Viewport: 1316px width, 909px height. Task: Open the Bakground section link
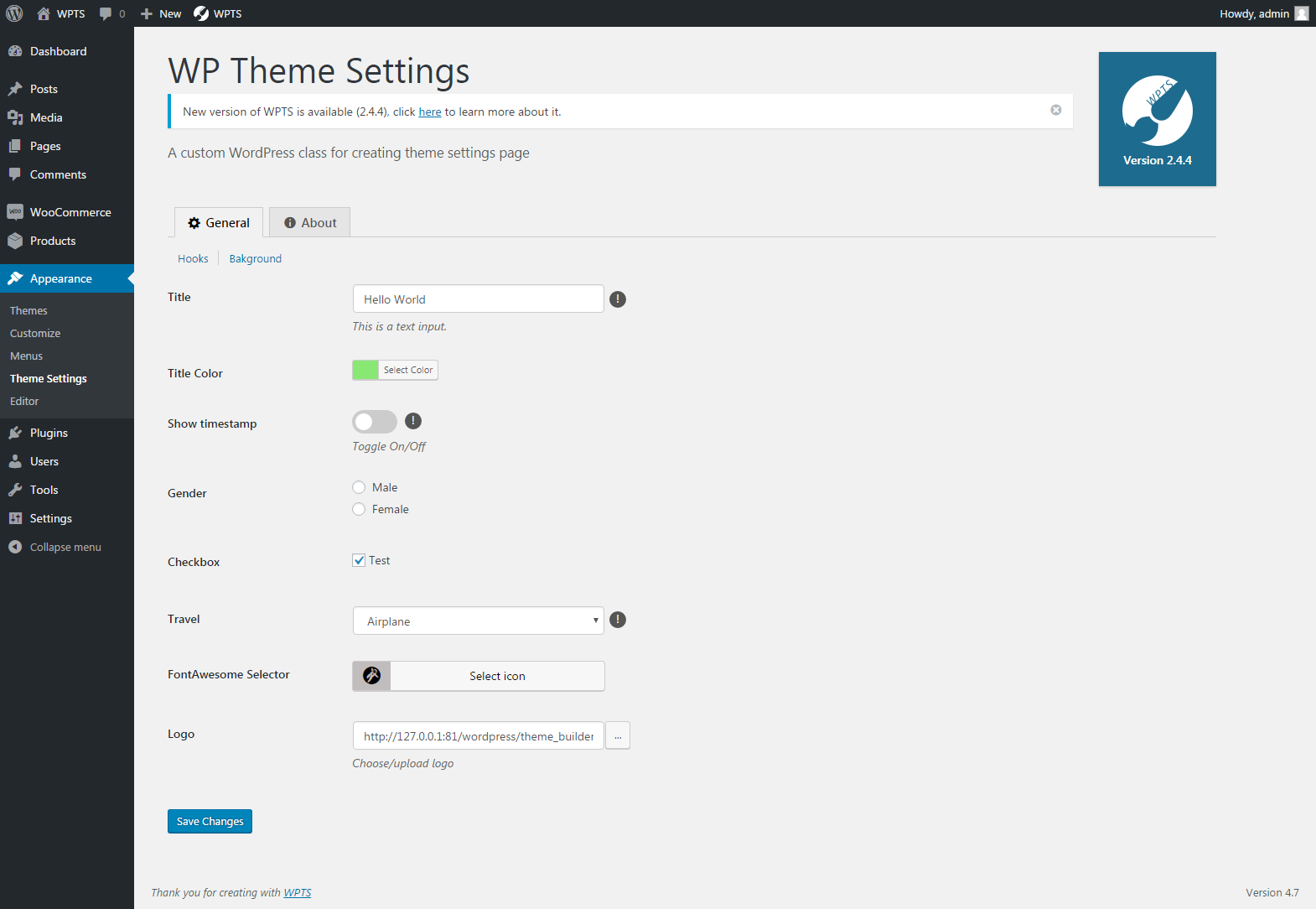coord(256,258)
